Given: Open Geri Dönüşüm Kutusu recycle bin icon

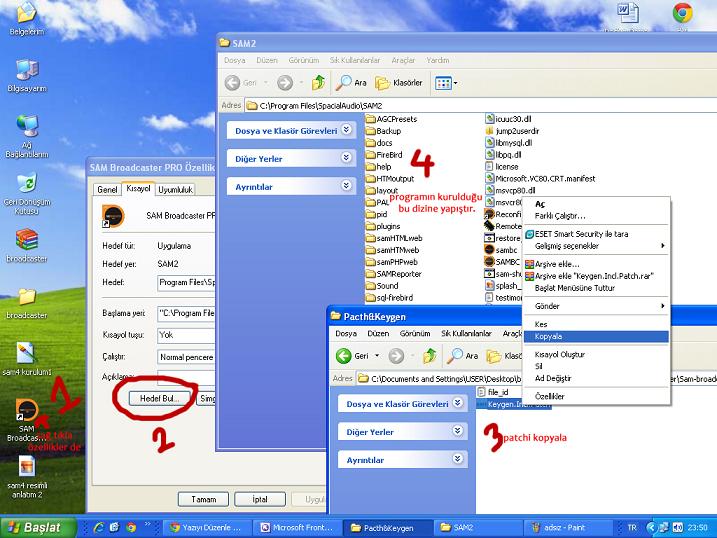Looking at the screenshot, I should pos(27,194).
